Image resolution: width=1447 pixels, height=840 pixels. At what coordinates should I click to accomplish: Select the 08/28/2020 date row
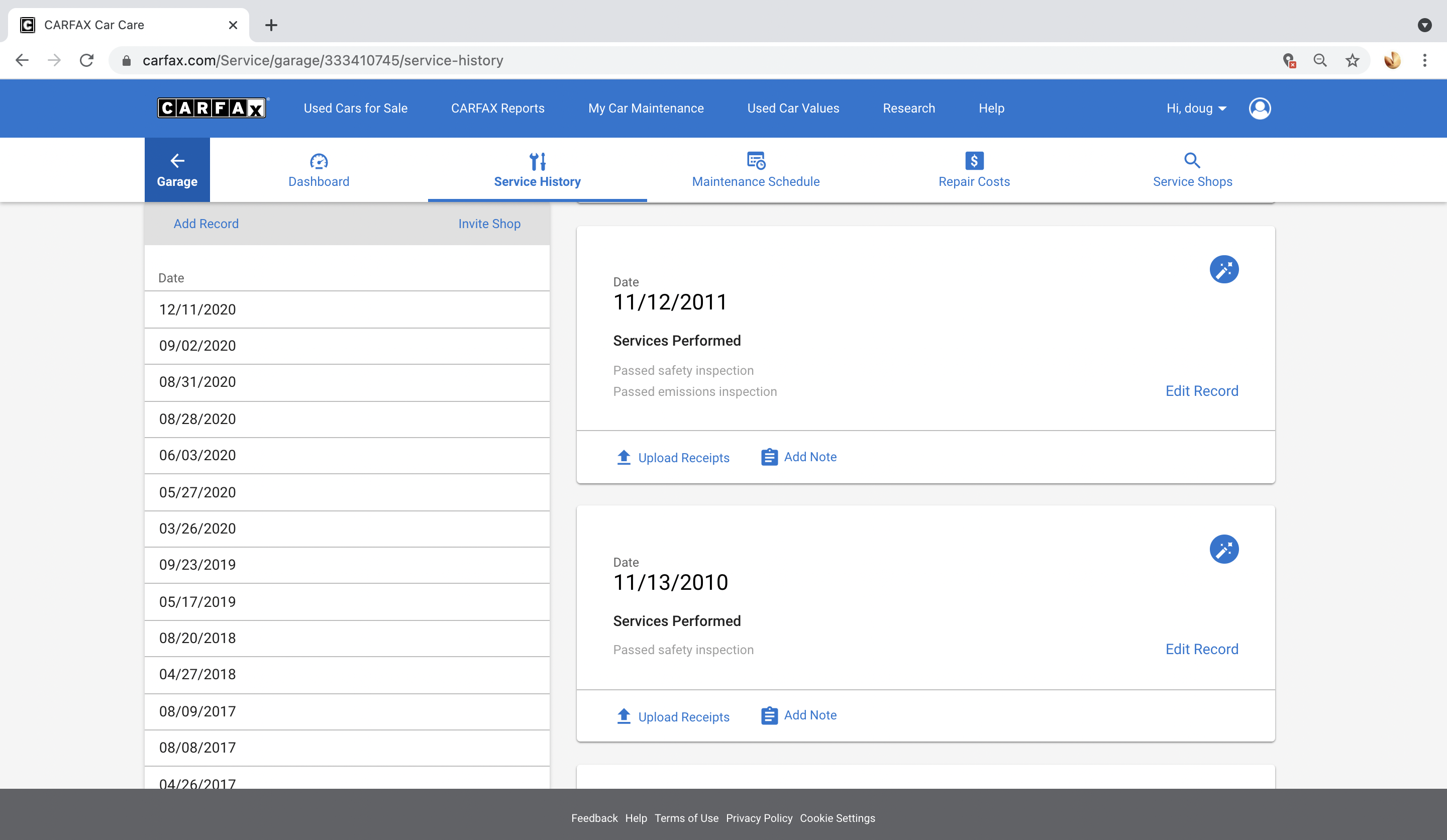(x=347, y=419)
